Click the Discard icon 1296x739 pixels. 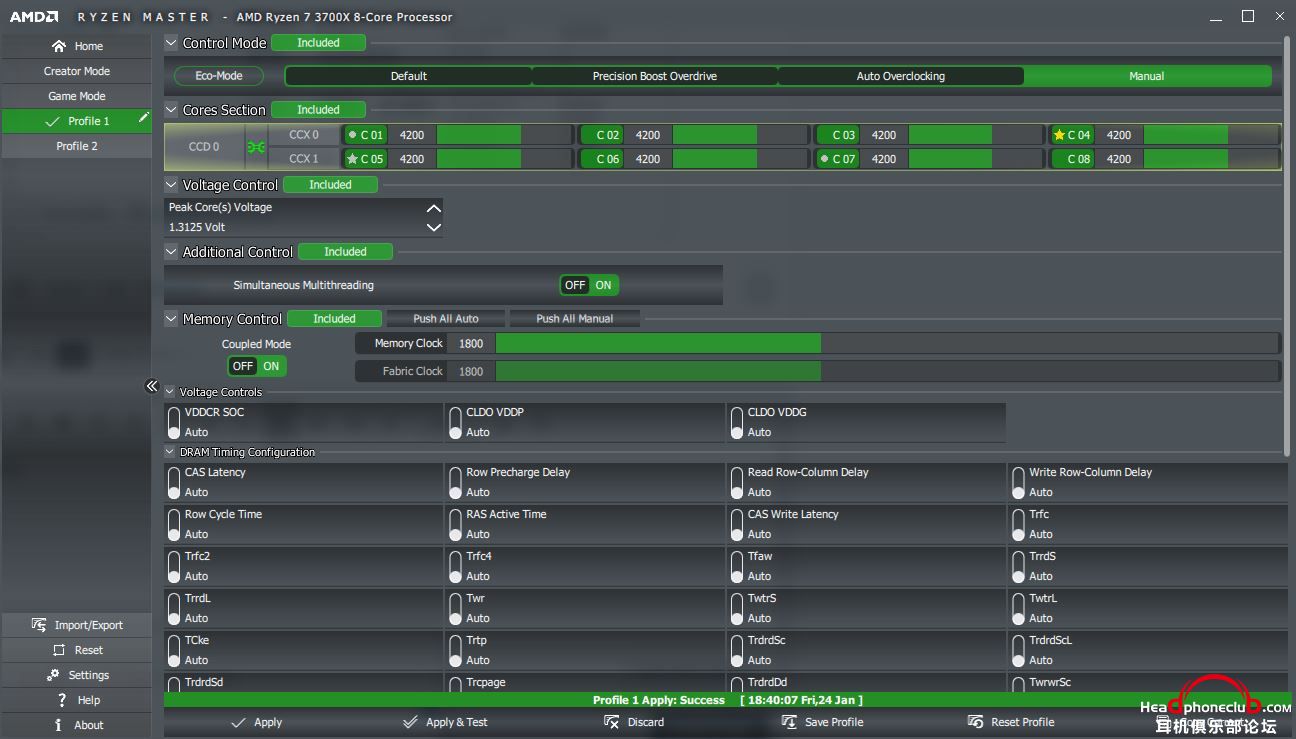pos(612,722)
